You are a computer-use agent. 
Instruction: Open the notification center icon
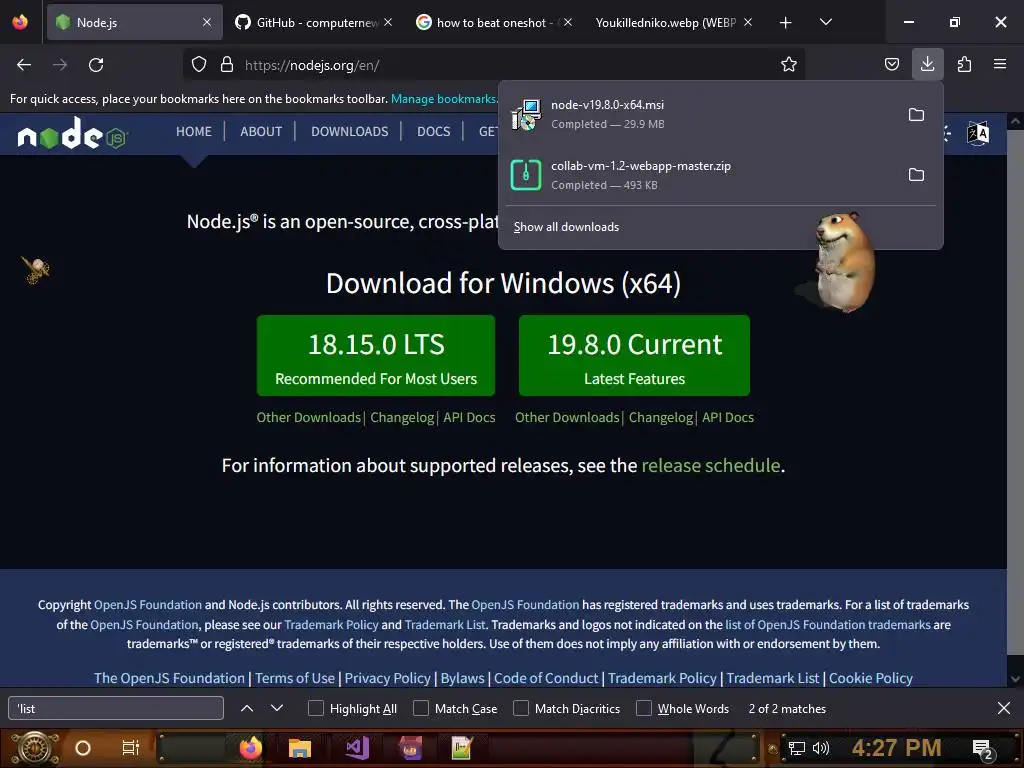(x=982, y=749)
